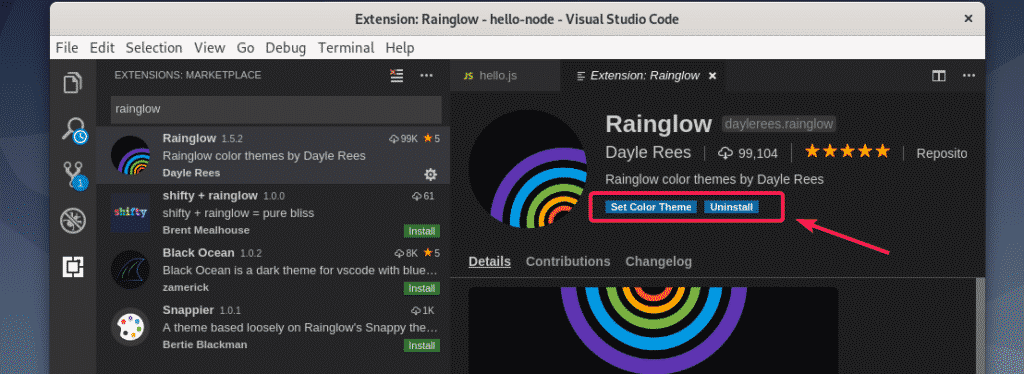This screenshot has width=1024, height=374.
Task: Open the Changelog tab
Action: [x=658, y=262]
